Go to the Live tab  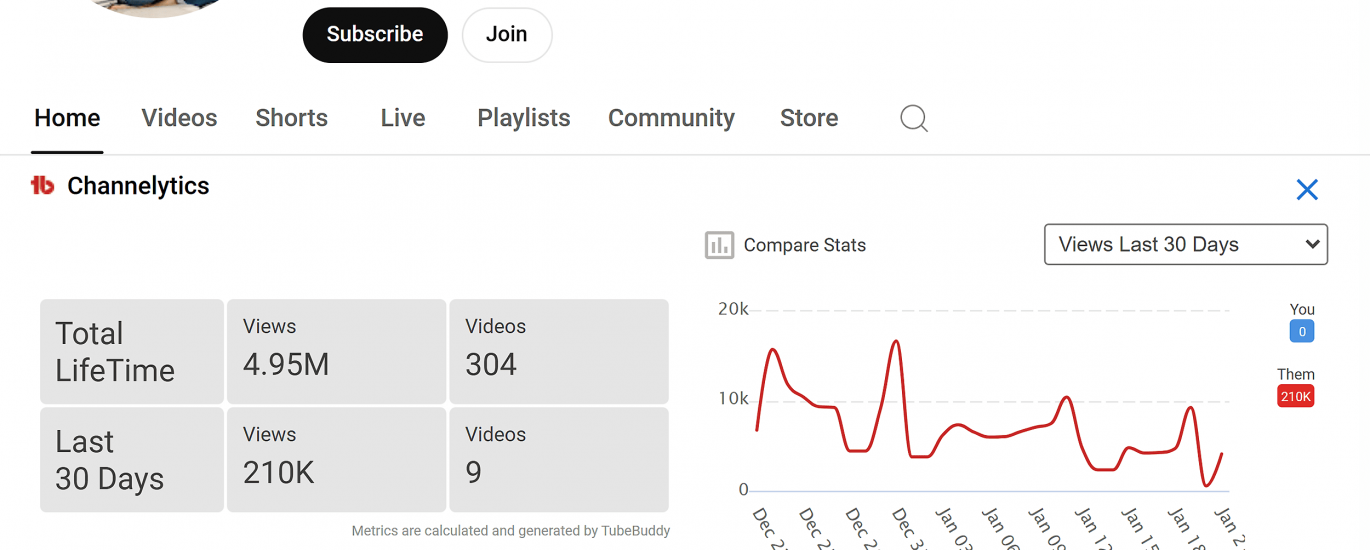click(403, 118)
